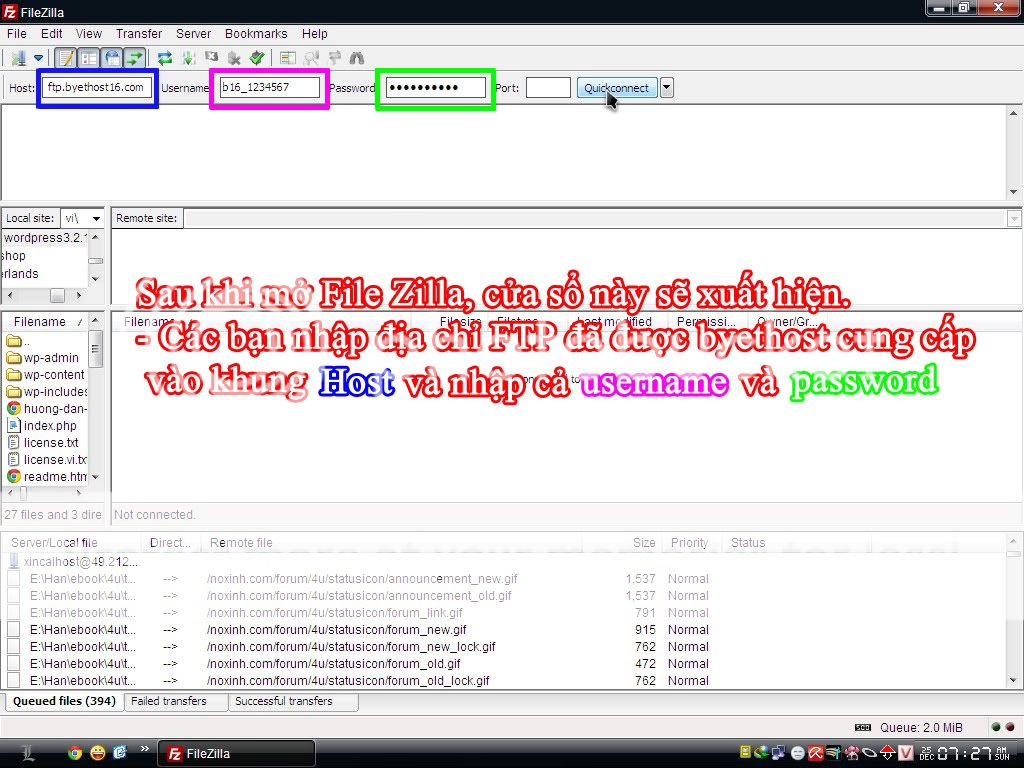Click the Queue: 2.0 MiB status text
The height and width of the screenshot is (768, 1024).
tap(921, 728)
